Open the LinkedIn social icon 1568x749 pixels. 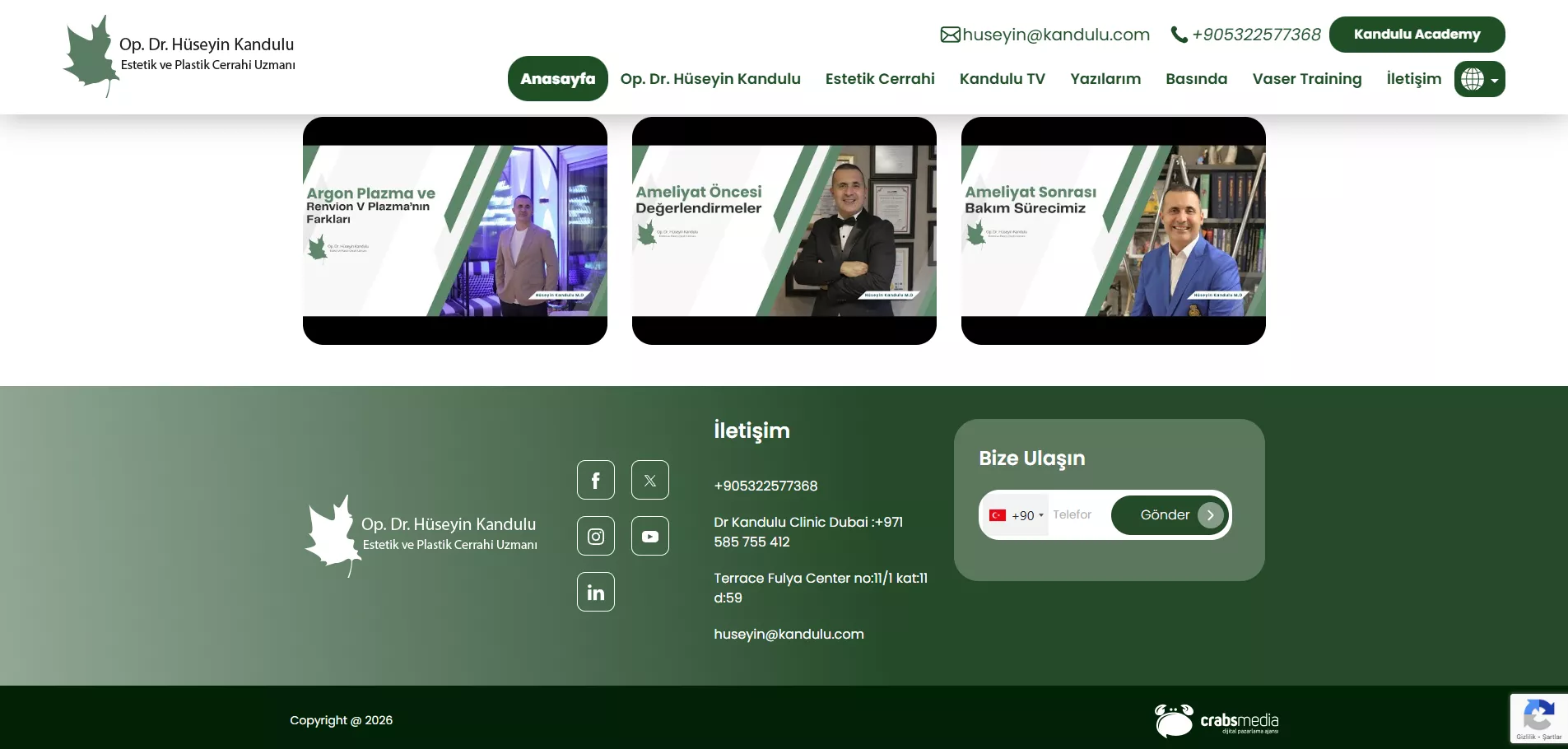[595, 592]
